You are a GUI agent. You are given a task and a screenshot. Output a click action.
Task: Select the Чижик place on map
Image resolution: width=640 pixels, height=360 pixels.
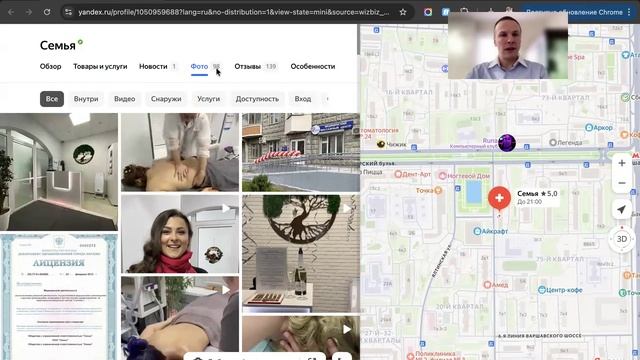[x=392, y=144]
